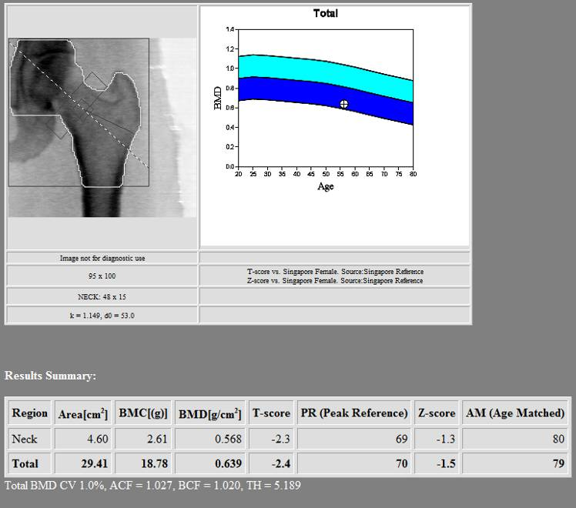
Task: Click the Z-score Singapore Female reference line
Action: pyautogui.click(x=335, y=281)
